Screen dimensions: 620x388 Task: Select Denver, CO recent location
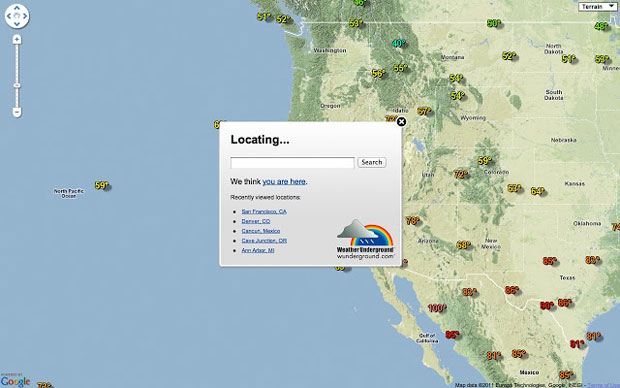256,221
